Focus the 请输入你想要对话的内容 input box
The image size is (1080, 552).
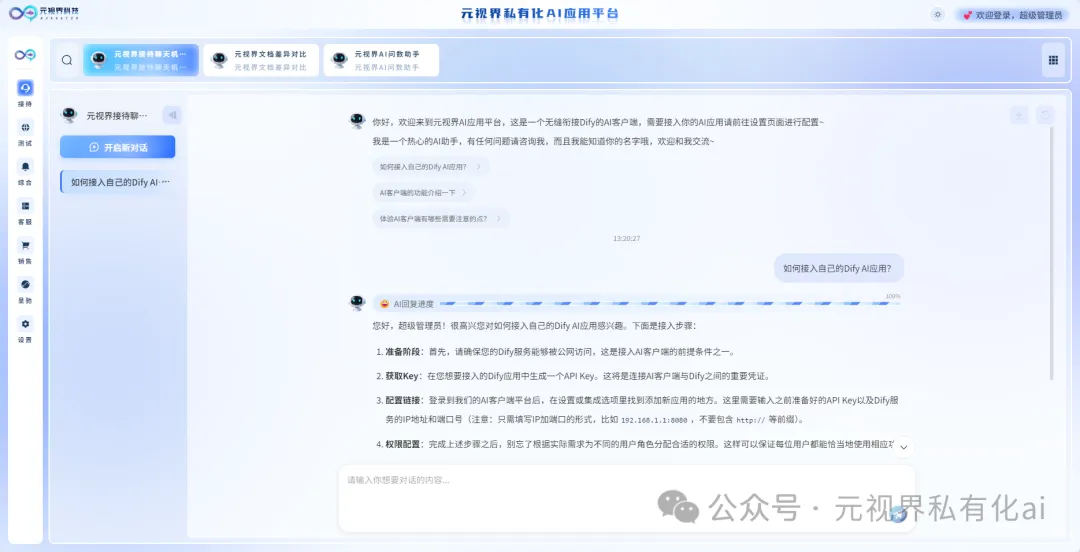626,498
